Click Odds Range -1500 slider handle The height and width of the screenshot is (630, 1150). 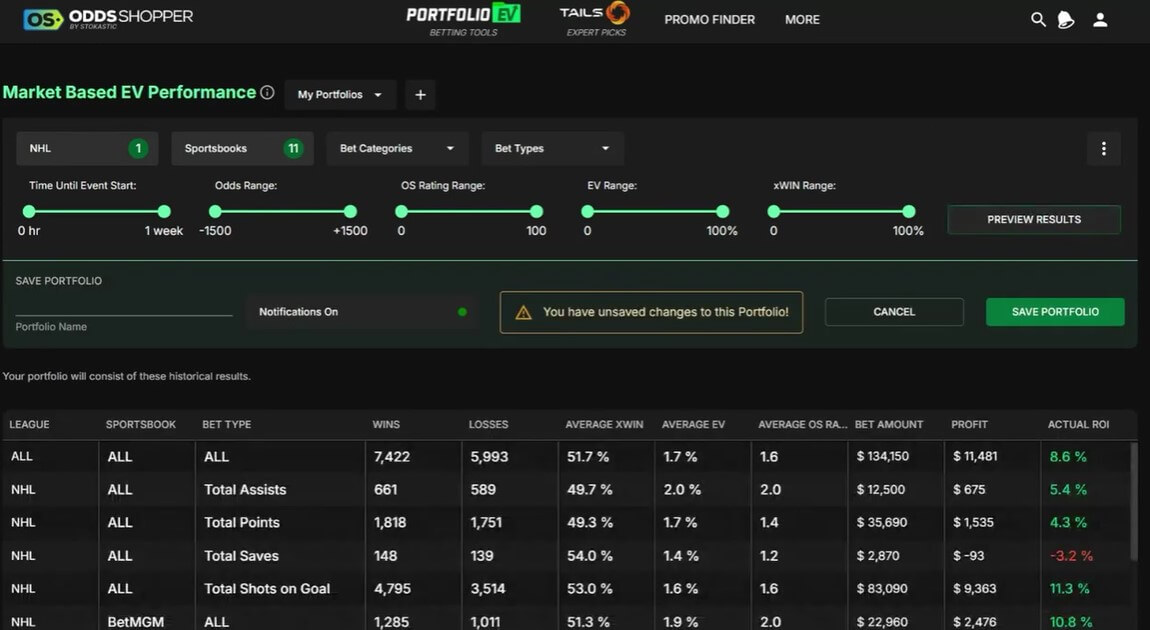215,211
